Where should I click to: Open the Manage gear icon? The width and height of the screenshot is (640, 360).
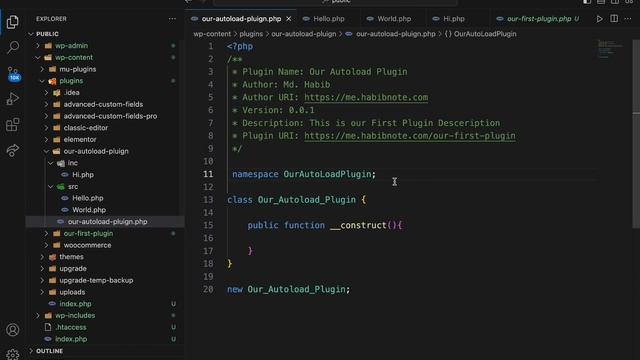13,354
